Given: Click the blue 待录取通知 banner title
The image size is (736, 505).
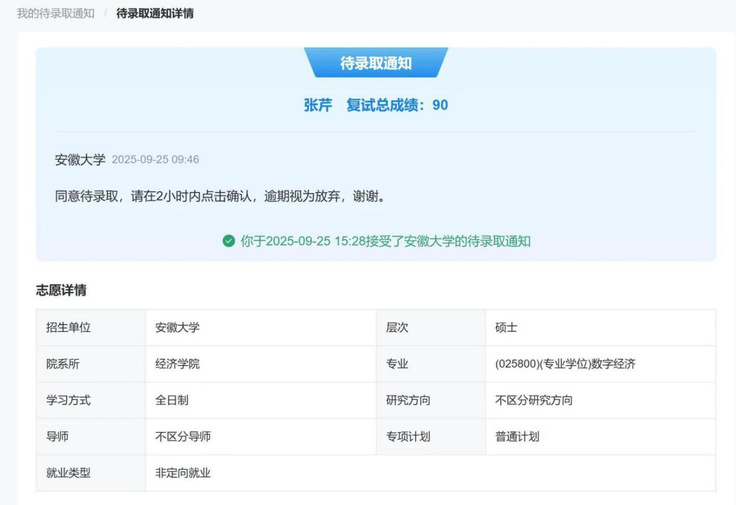Looking at the screenshot, I should coord(375,63).
